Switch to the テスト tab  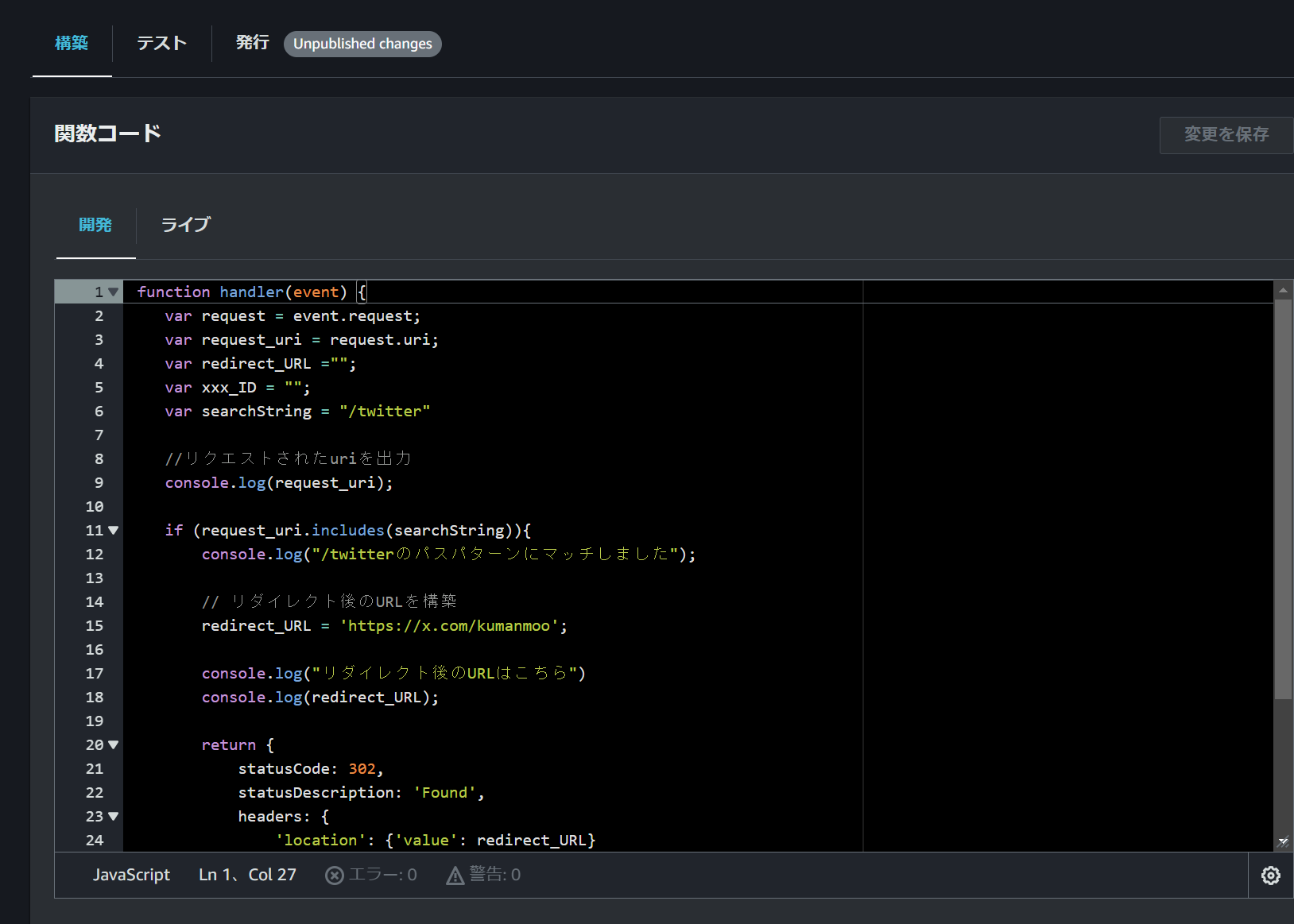161,43
